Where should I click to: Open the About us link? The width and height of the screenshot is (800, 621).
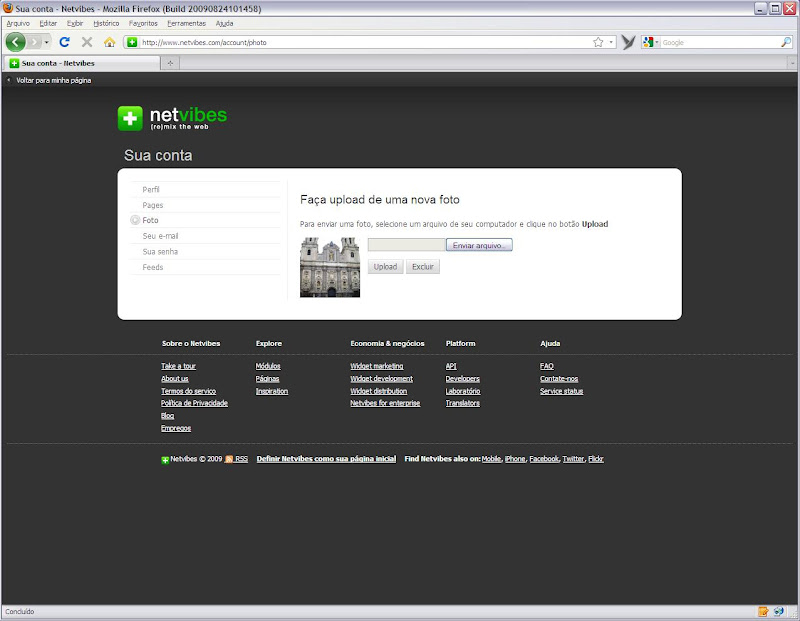point(174,379)
